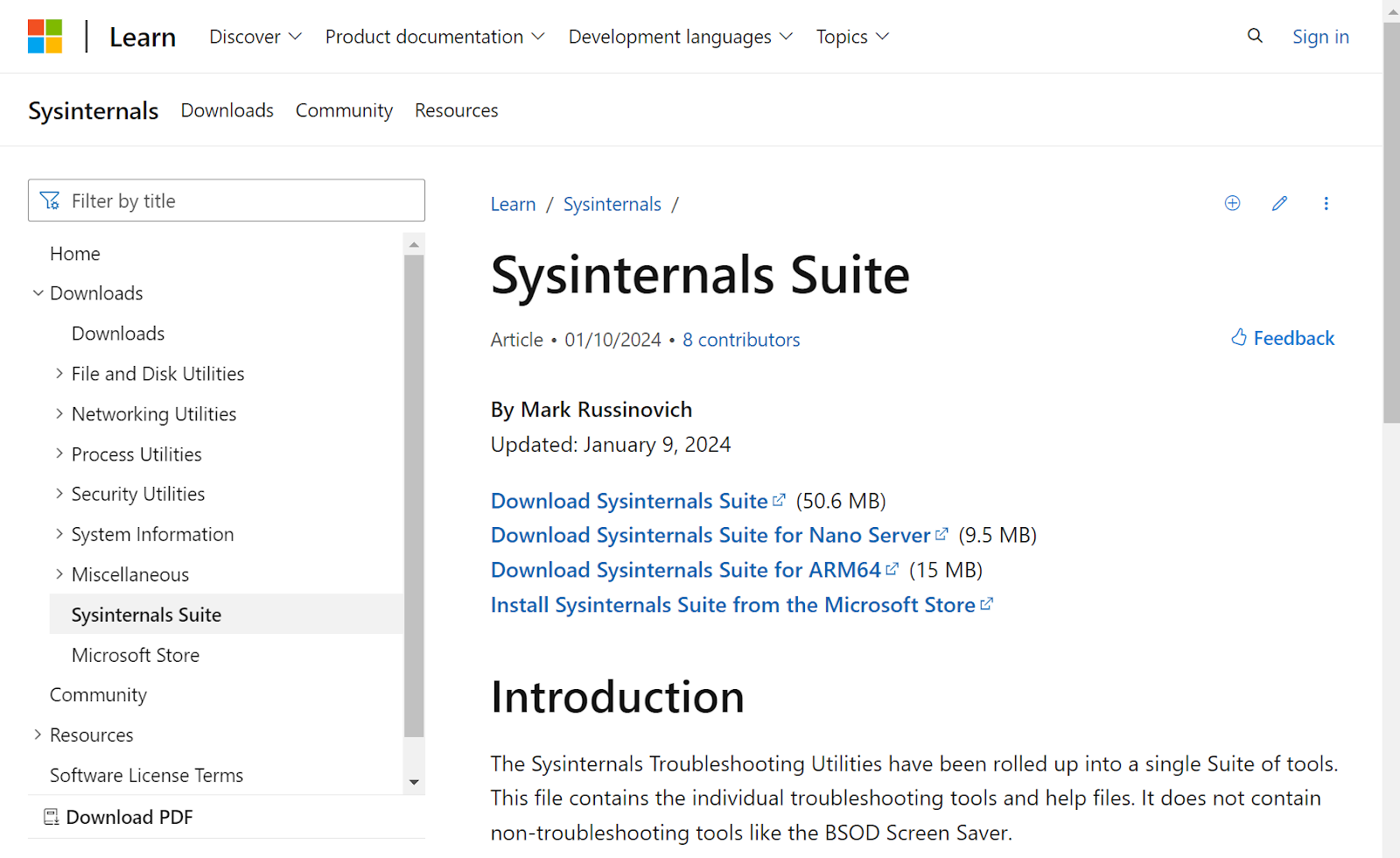Click Download Suite for Nano Server
The image size is (1400, 858).
(719, 535)
